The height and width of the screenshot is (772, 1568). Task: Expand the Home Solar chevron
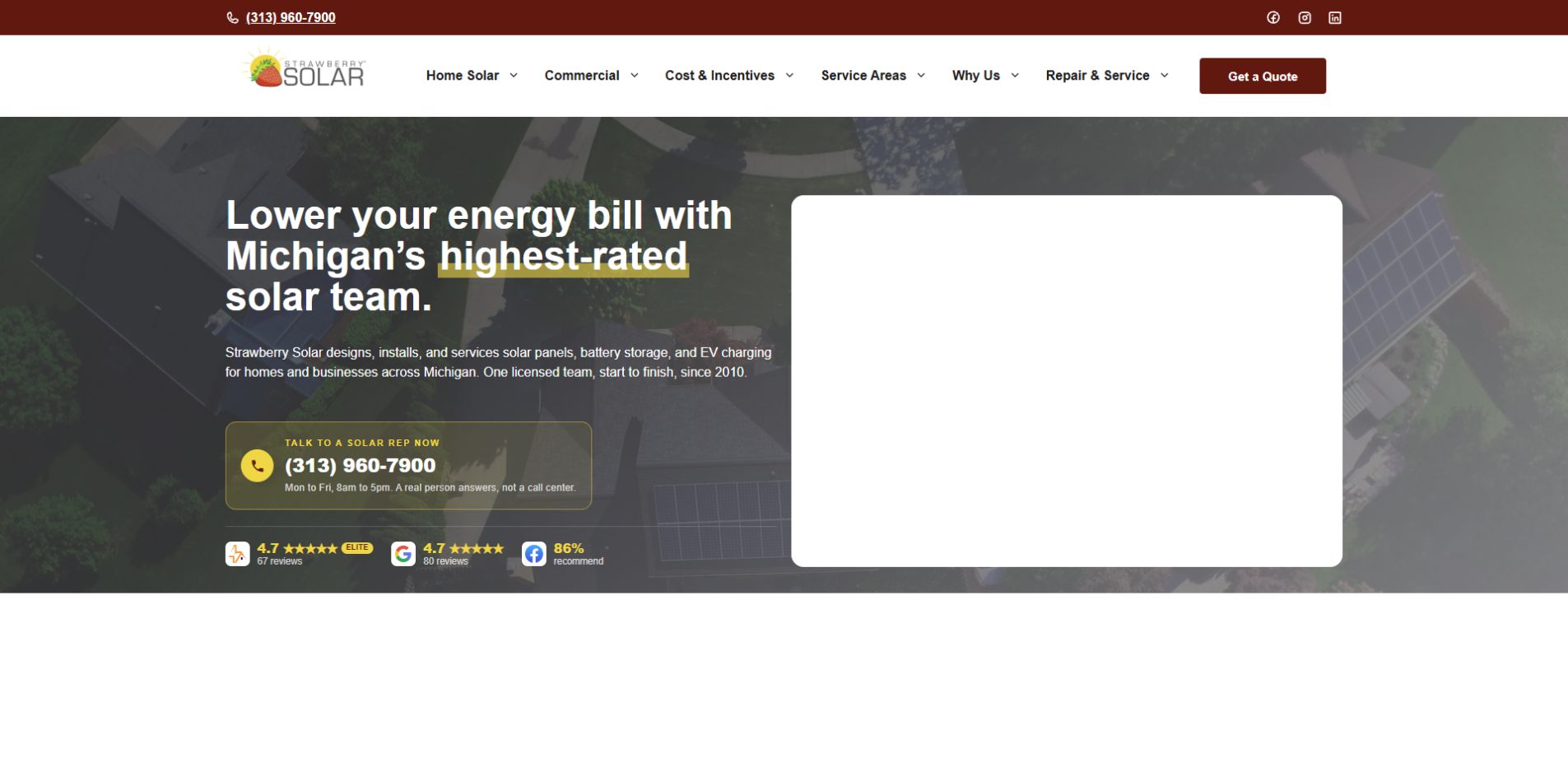[514, 75]
